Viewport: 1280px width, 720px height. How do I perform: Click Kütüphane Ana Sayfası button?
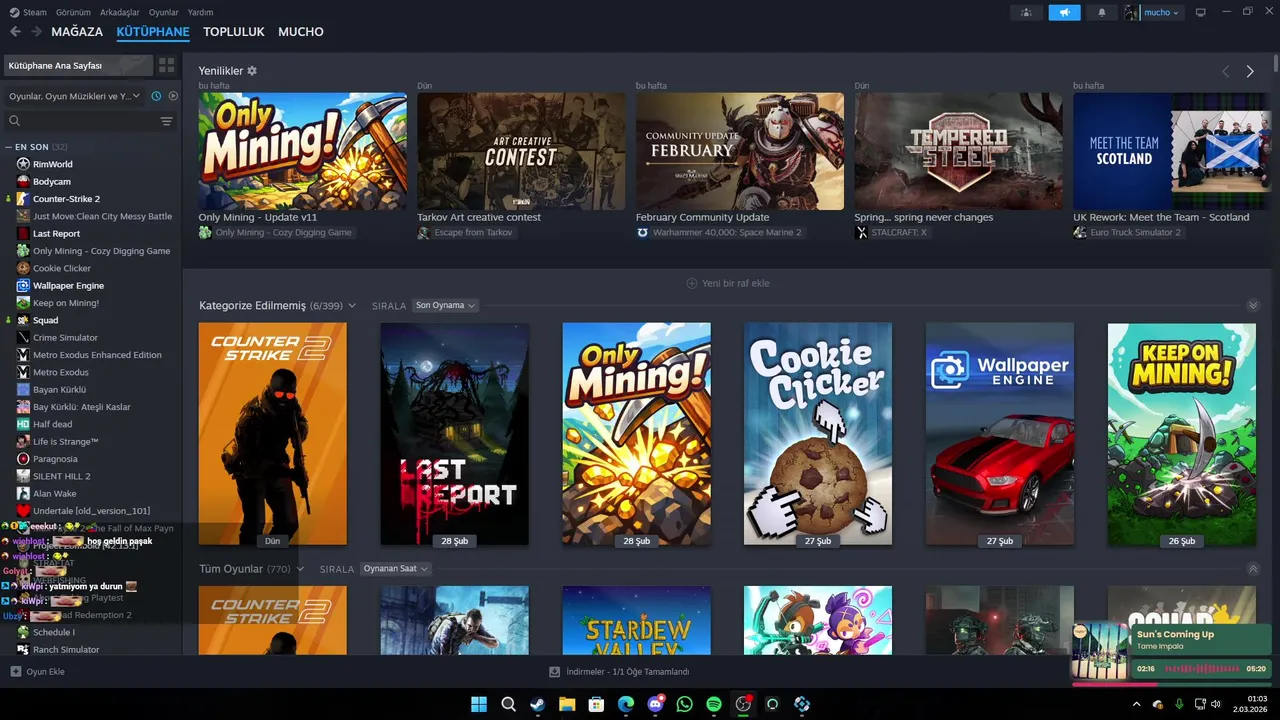click(x=78, y=65)
